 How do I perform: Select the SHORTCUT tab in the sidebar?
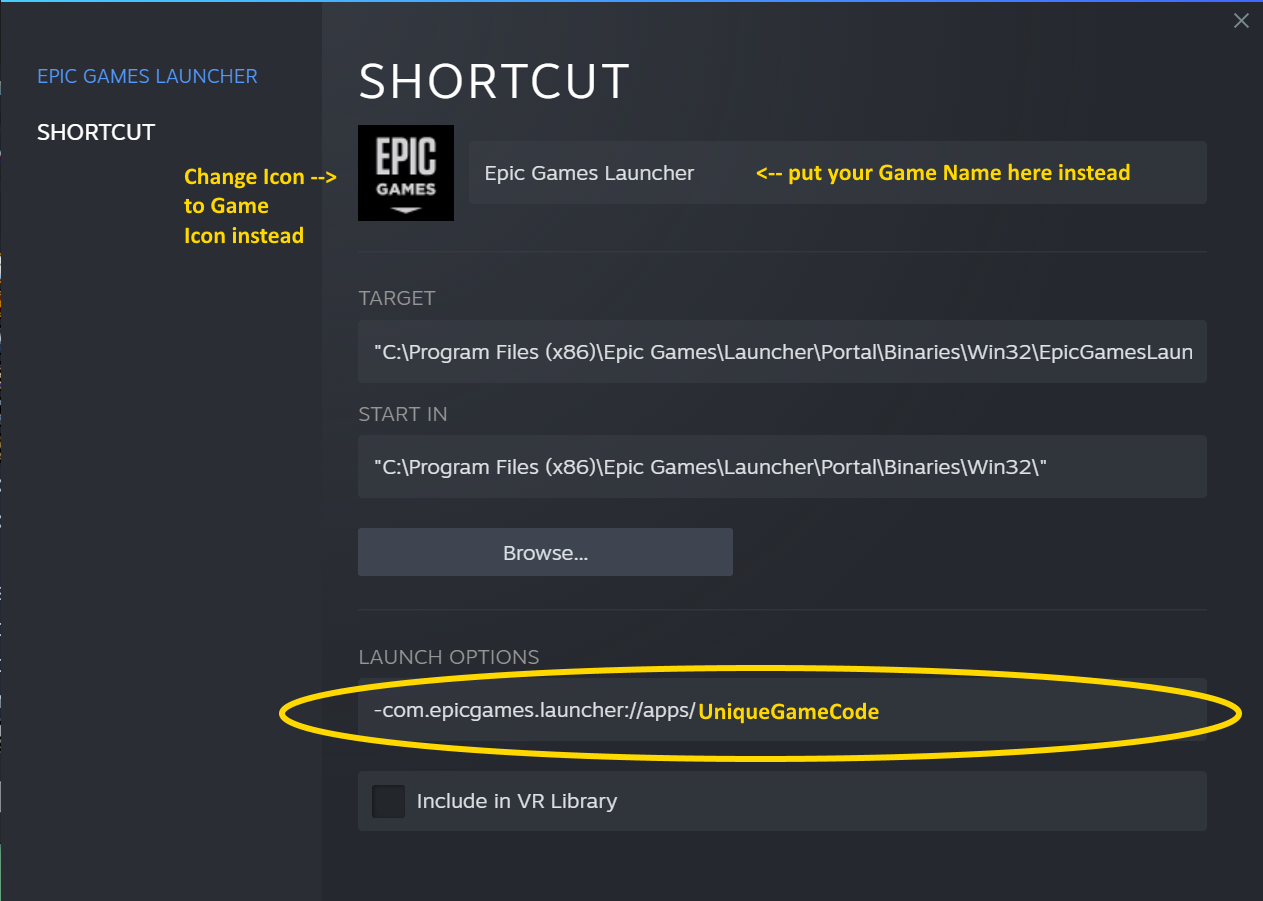coord(96,132)
